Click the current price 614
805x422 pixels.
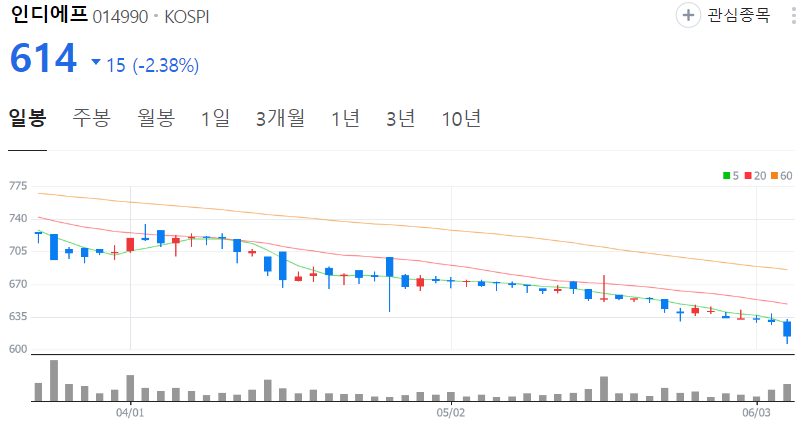pos(44,58)
